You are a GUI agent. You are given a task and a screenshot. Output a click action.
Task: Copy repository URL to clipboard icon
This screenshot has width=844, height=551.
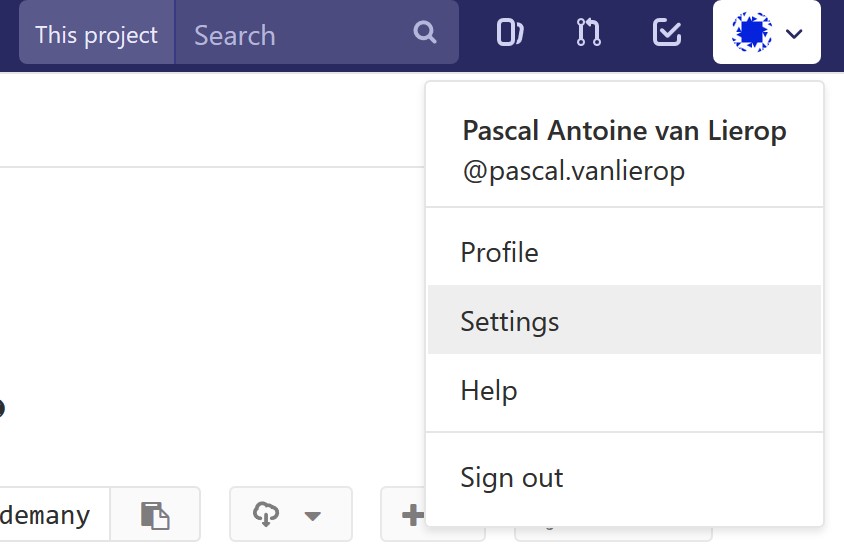tap(155, 515)
